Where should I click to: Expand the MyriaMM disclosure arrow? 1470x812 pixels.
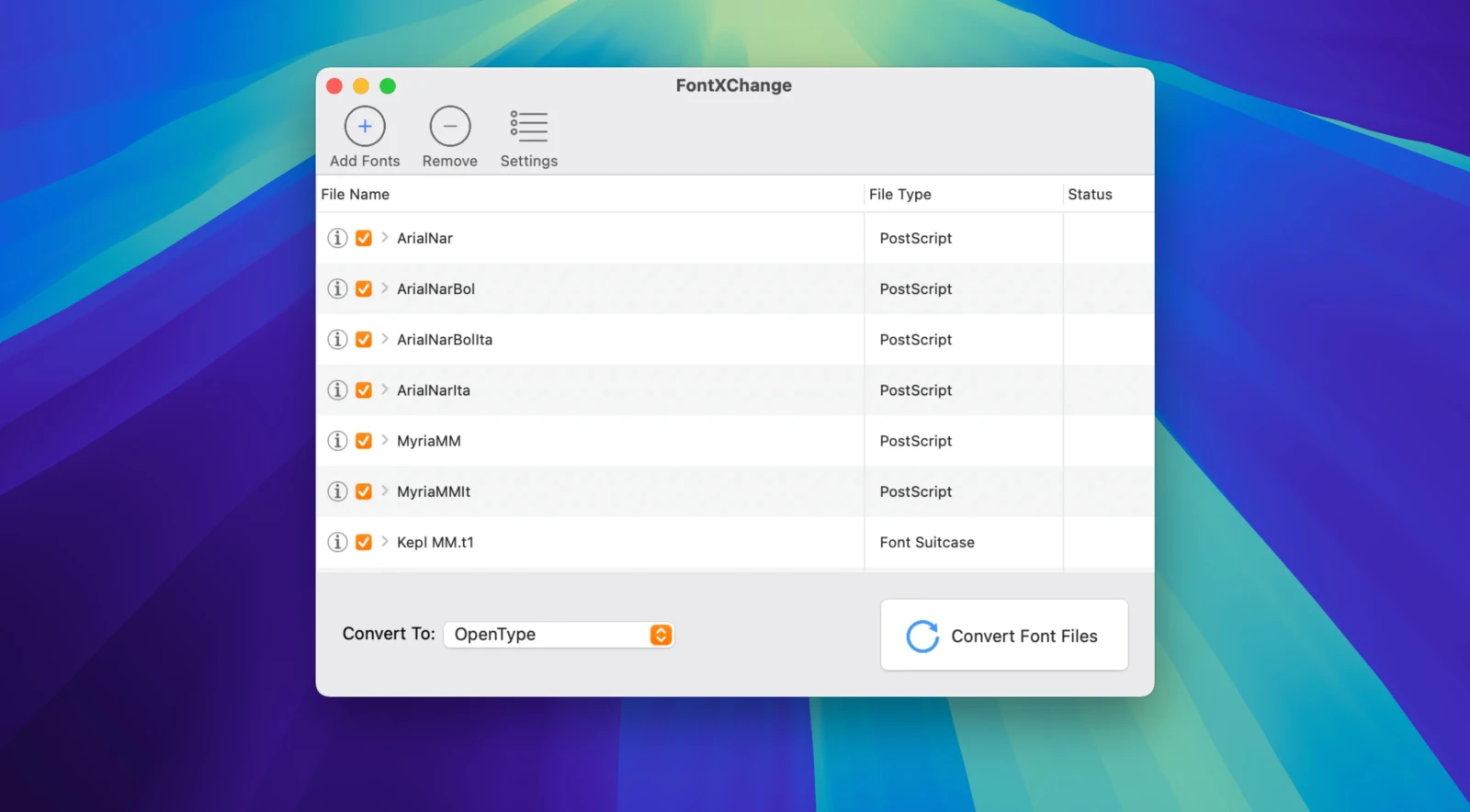(385, 441)
